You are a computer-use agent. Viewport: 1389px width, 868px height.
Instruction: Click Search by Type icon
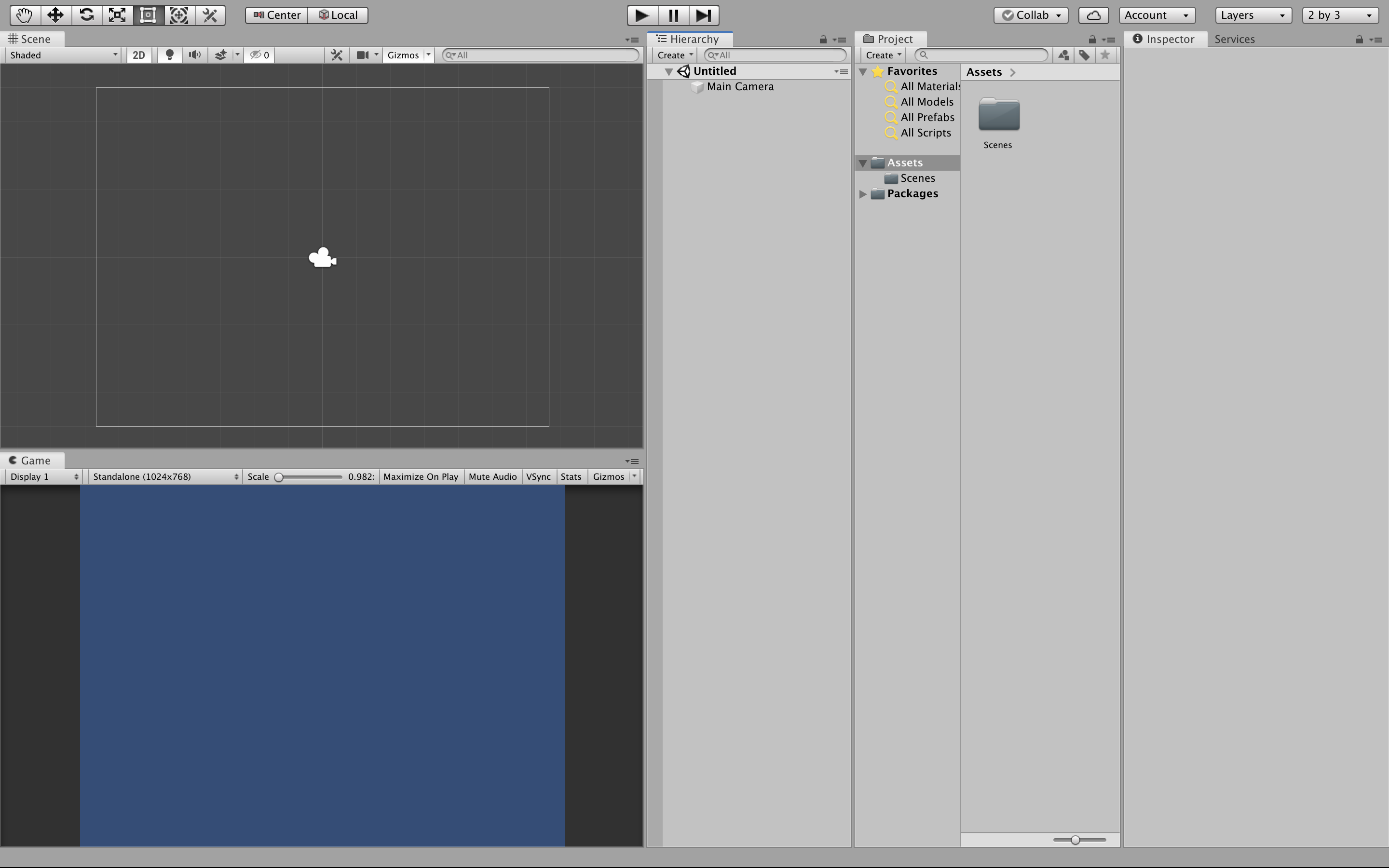(x=1063, y=54)
